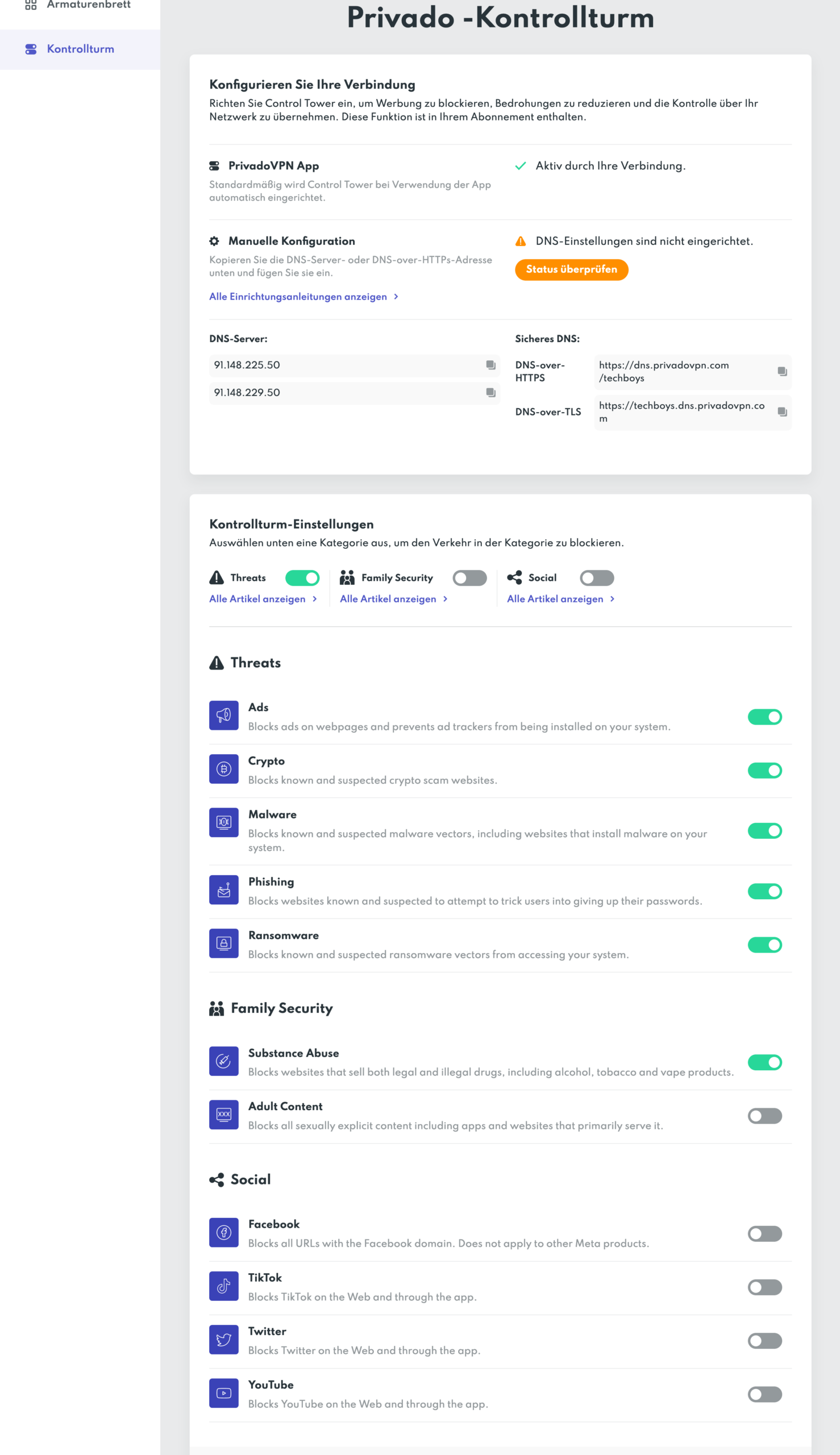
Task: Click the Crypto bitcoin icon
Action: point(224,770)
